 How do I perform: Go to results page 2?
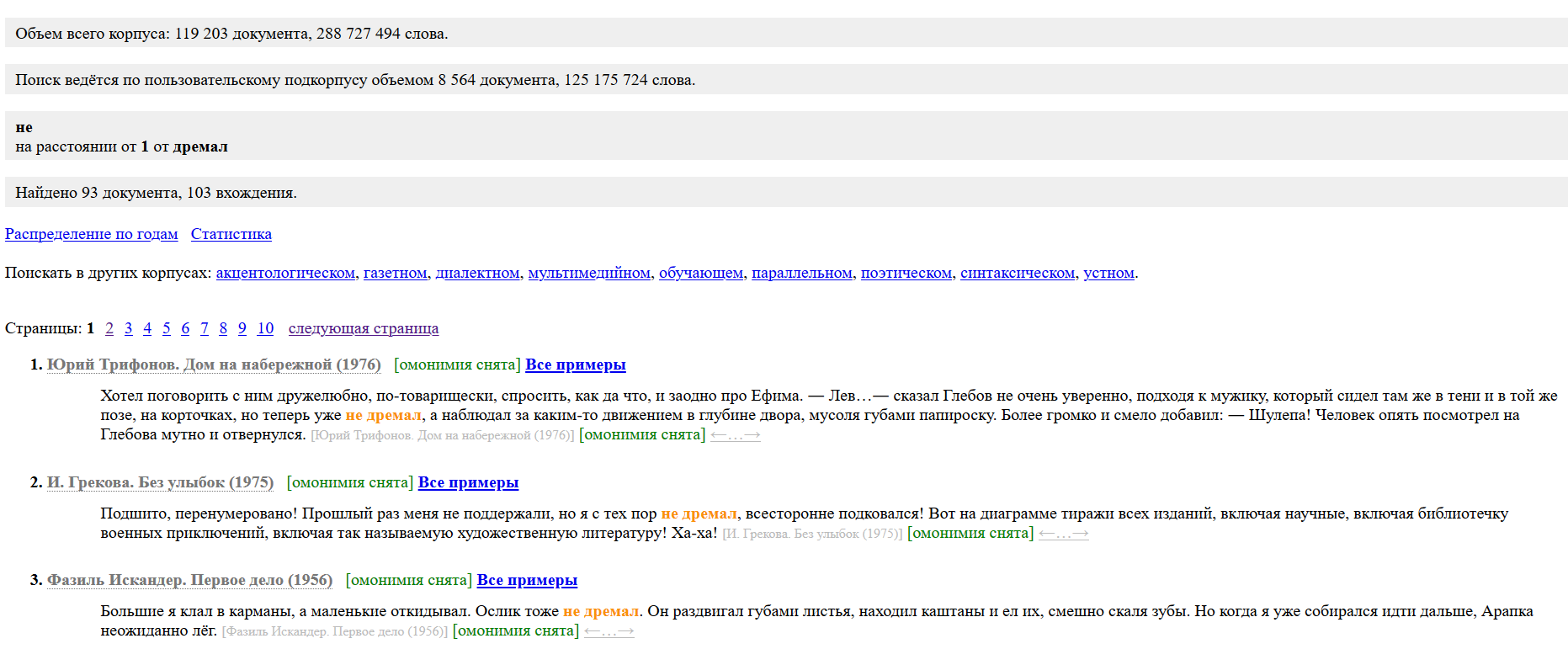pos(109,328)
